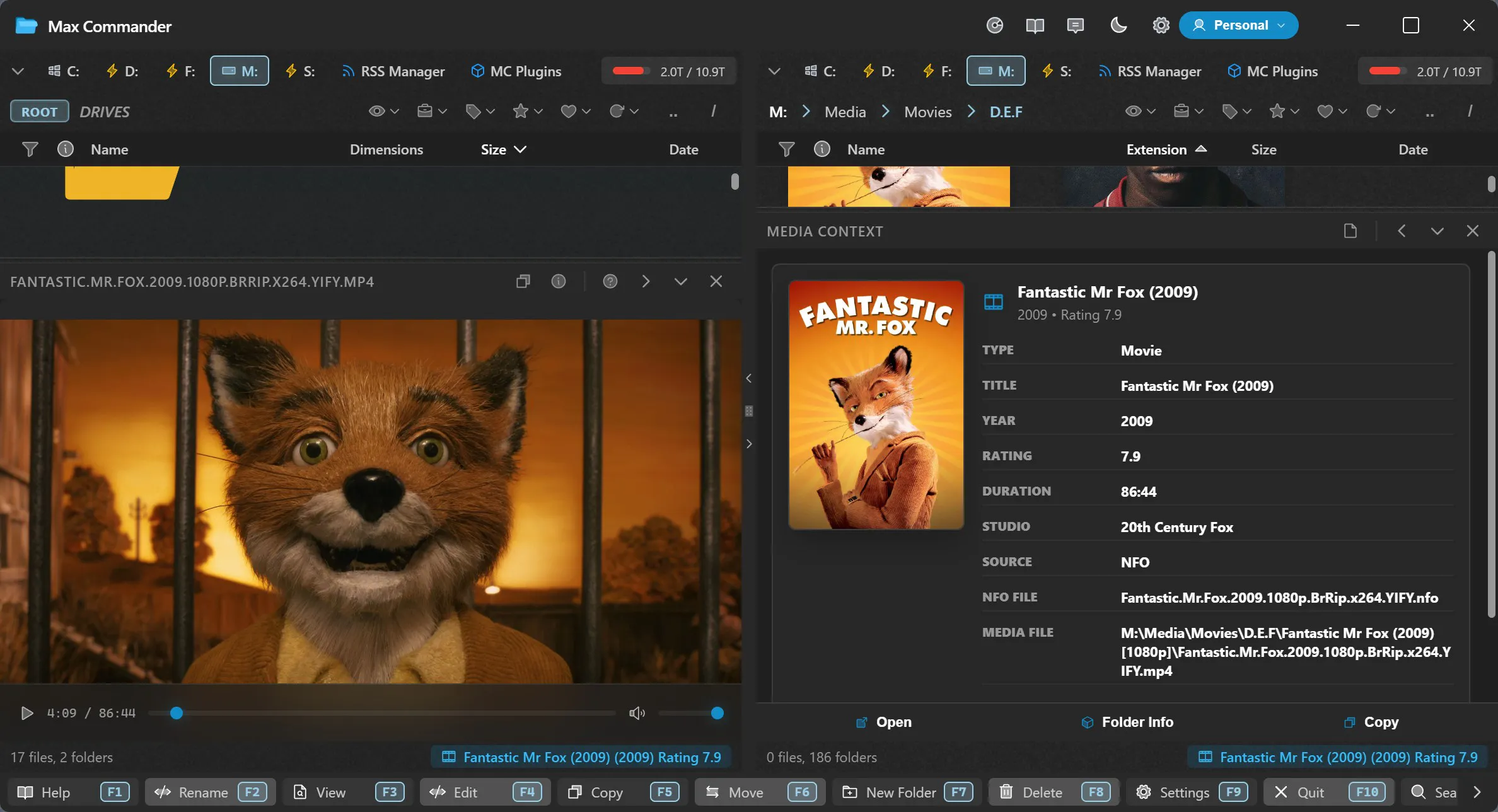Close the video preview panel
Viewport: 1498px width, 812px height.
tap(716, 281)
